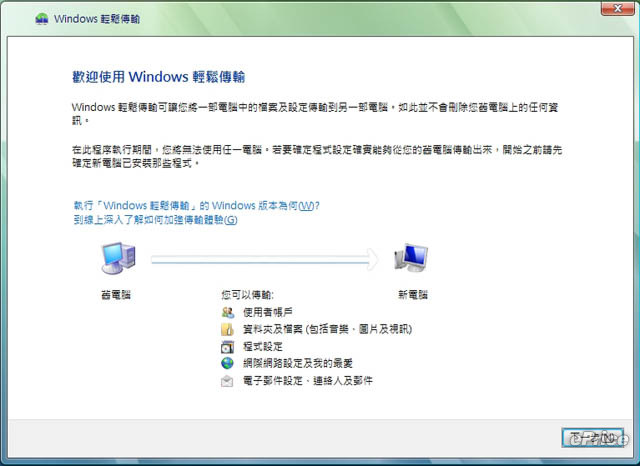The image size is (640, 466).
Task: Click the globe icon for Internet settings
Action: [x=227, y=363]
